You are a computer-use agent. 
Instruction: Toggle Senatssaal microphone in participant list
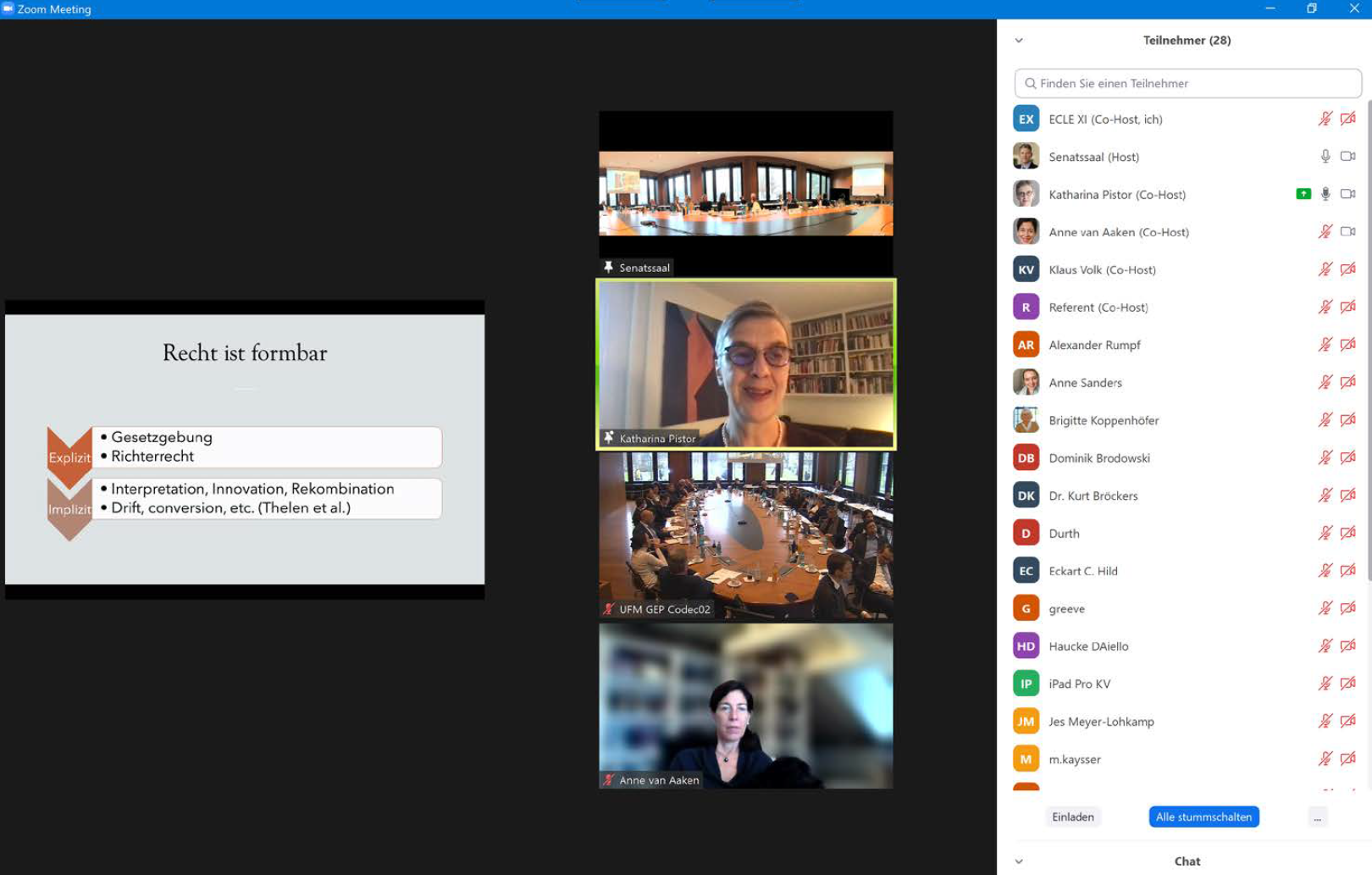coord(1325,157)
